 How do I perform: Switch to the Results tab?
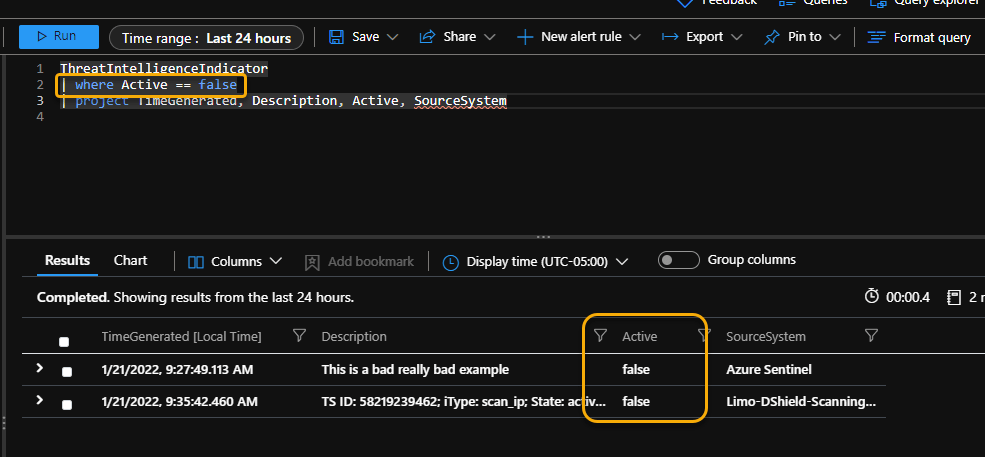click(x=67, y=260)
